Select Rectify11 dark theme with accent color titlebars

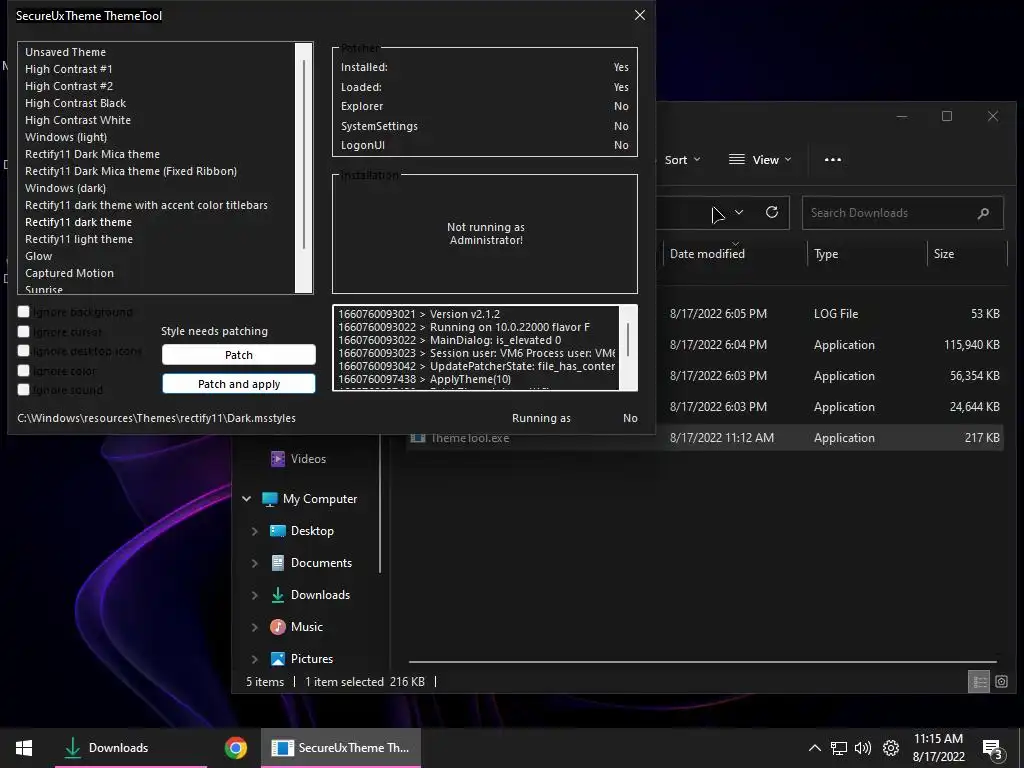tap(146, 205)
